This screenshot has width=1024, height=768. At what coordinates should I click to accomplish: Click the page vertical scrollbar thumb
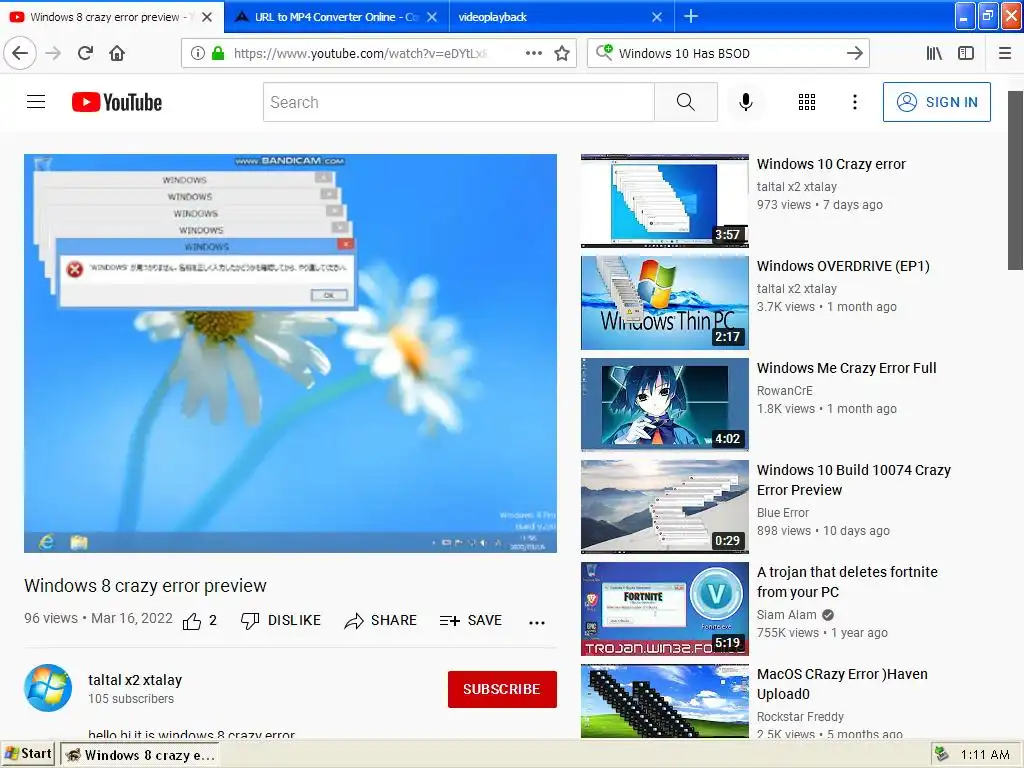1015,180
